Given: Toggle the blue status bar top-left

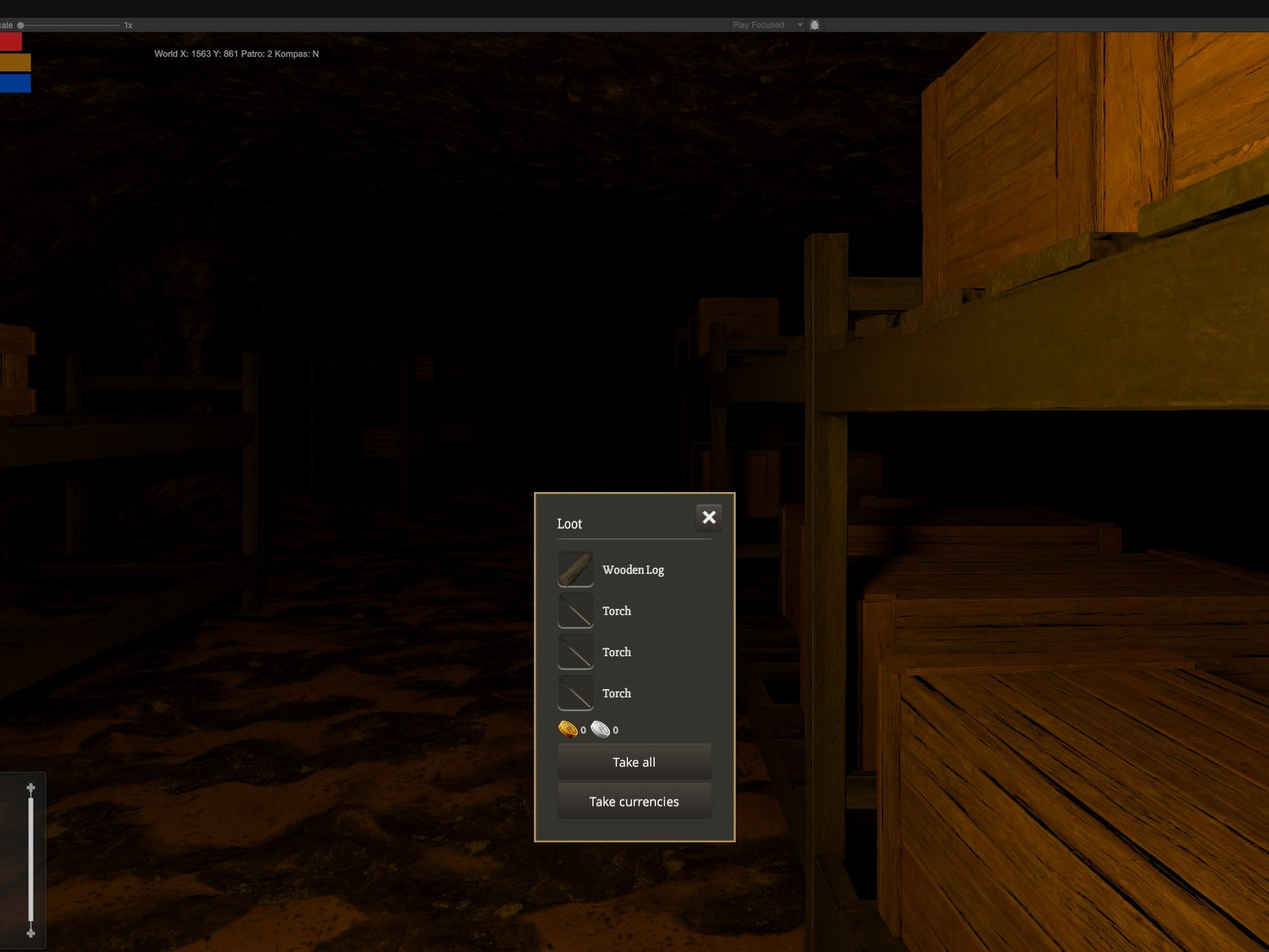Looking at the screenshot, I should [15, 84].
